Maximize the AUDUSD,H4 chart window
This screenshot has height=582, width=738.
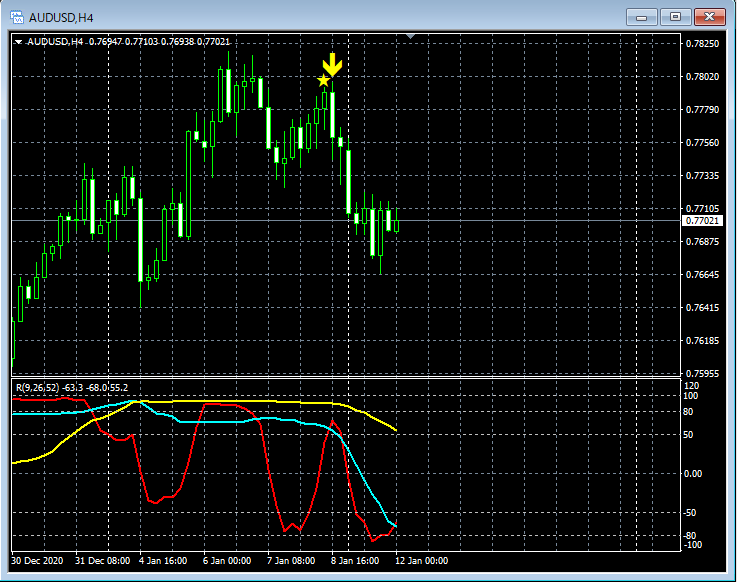pyautogui.click(x=676, y=17)
